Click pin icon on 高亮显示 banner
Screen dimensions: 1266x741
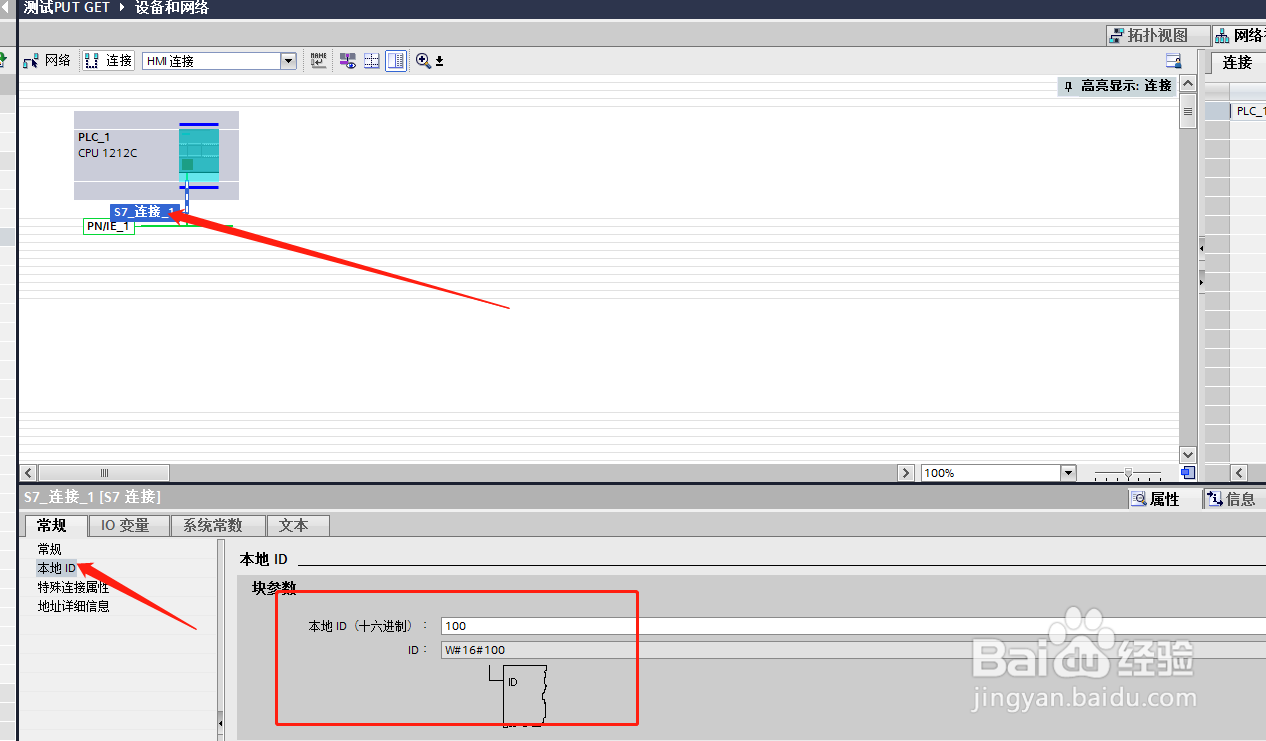click(x=1068, y=86)
